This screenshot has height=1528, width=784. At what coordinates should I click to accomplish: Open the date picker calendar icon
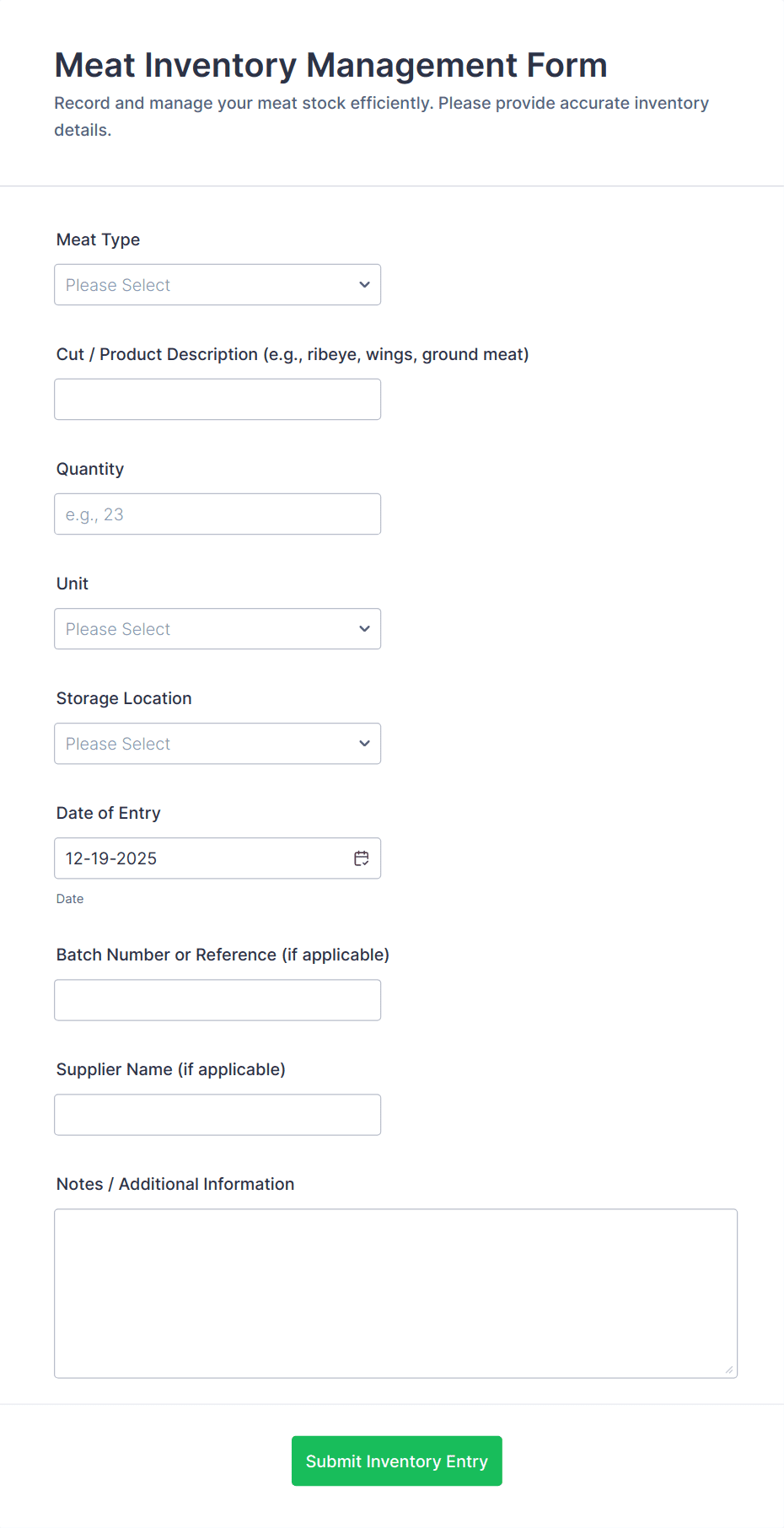click(362, 858)
